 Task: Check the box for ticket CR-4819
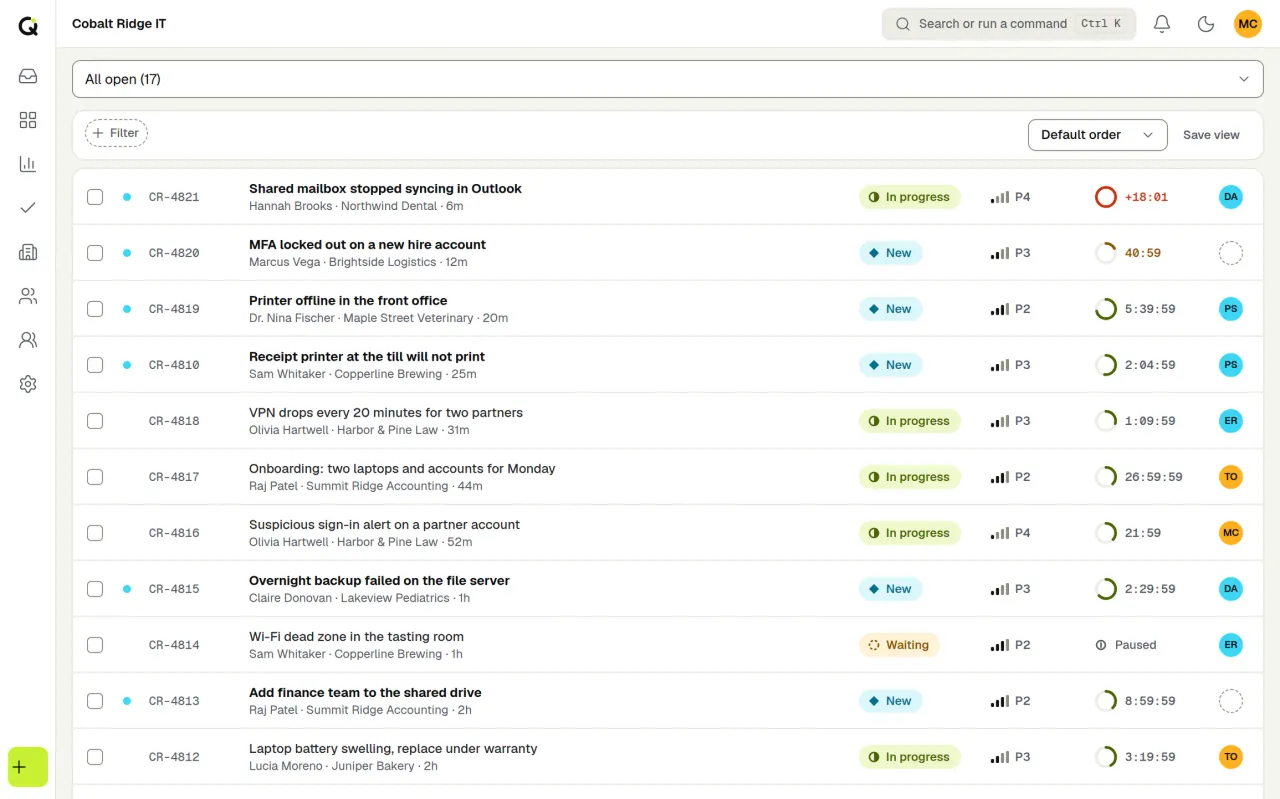tap(95, 309)
